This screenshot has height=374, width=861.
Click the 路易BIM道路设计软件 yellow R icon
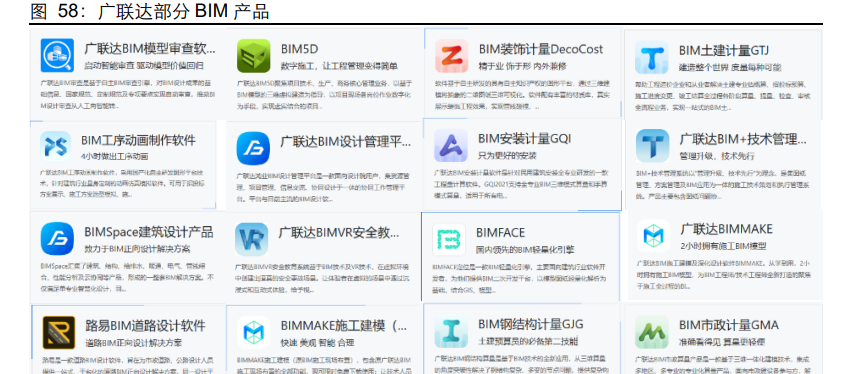click(x=59, y=332)
